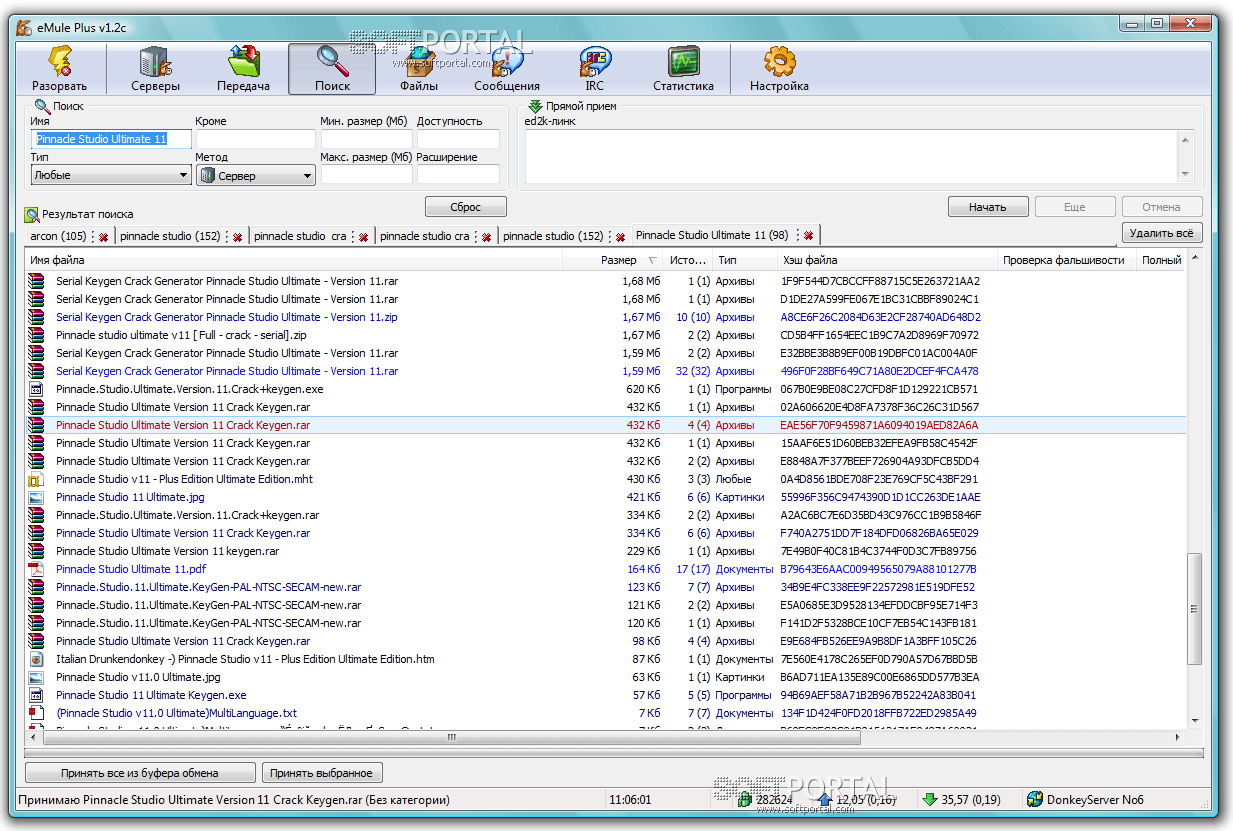Click the Макс. размер (Мб) field

click(x=366, y=175)
